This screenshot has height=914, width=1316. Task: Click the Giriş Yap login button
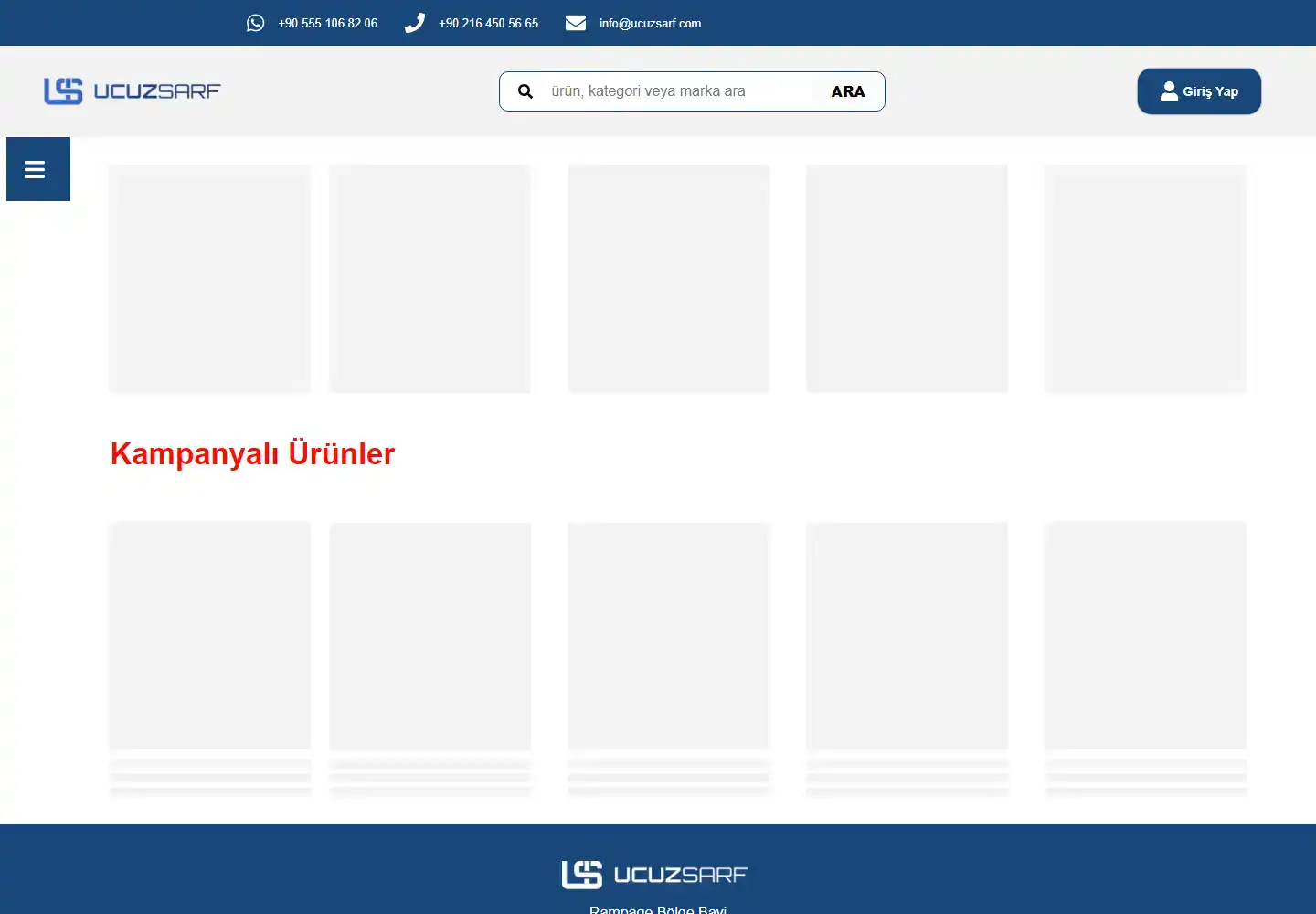[1199, 91]
